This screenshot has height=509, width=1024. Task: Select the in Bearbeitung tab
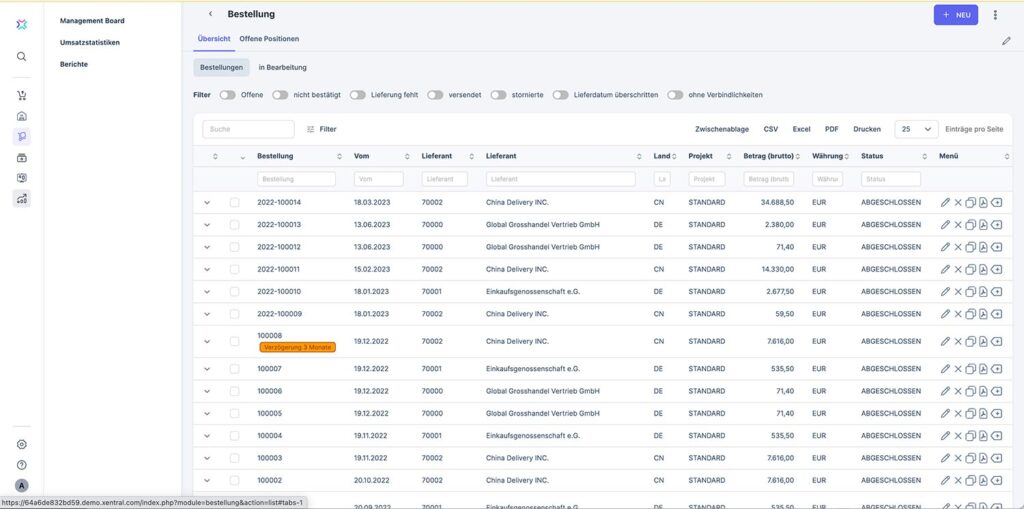pyautogui.click(x=282, y=67)
